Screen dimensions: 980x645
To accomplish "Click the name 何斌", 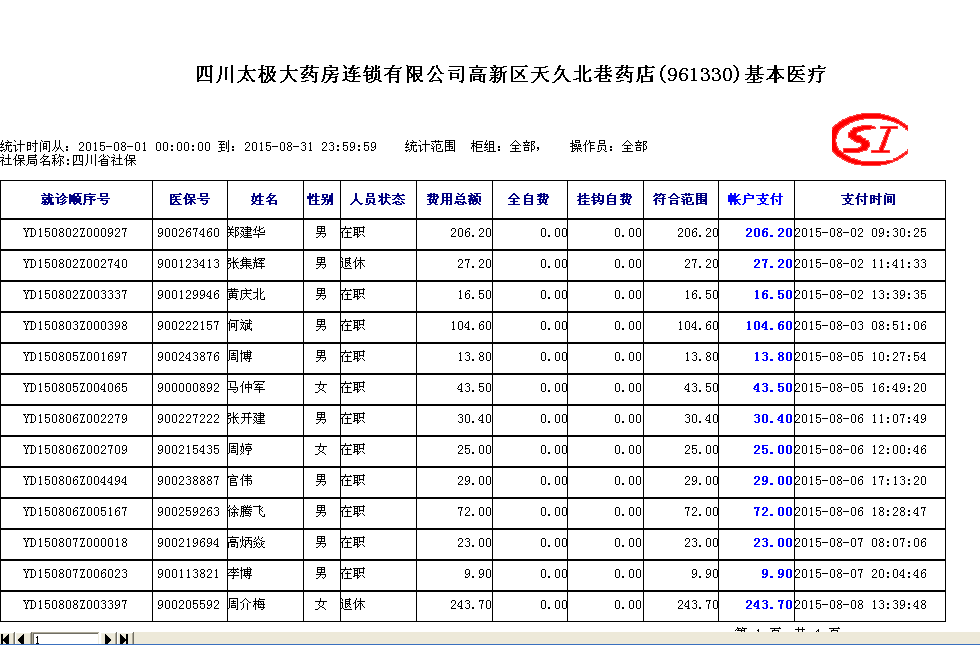I will click(x=241, y=326).
